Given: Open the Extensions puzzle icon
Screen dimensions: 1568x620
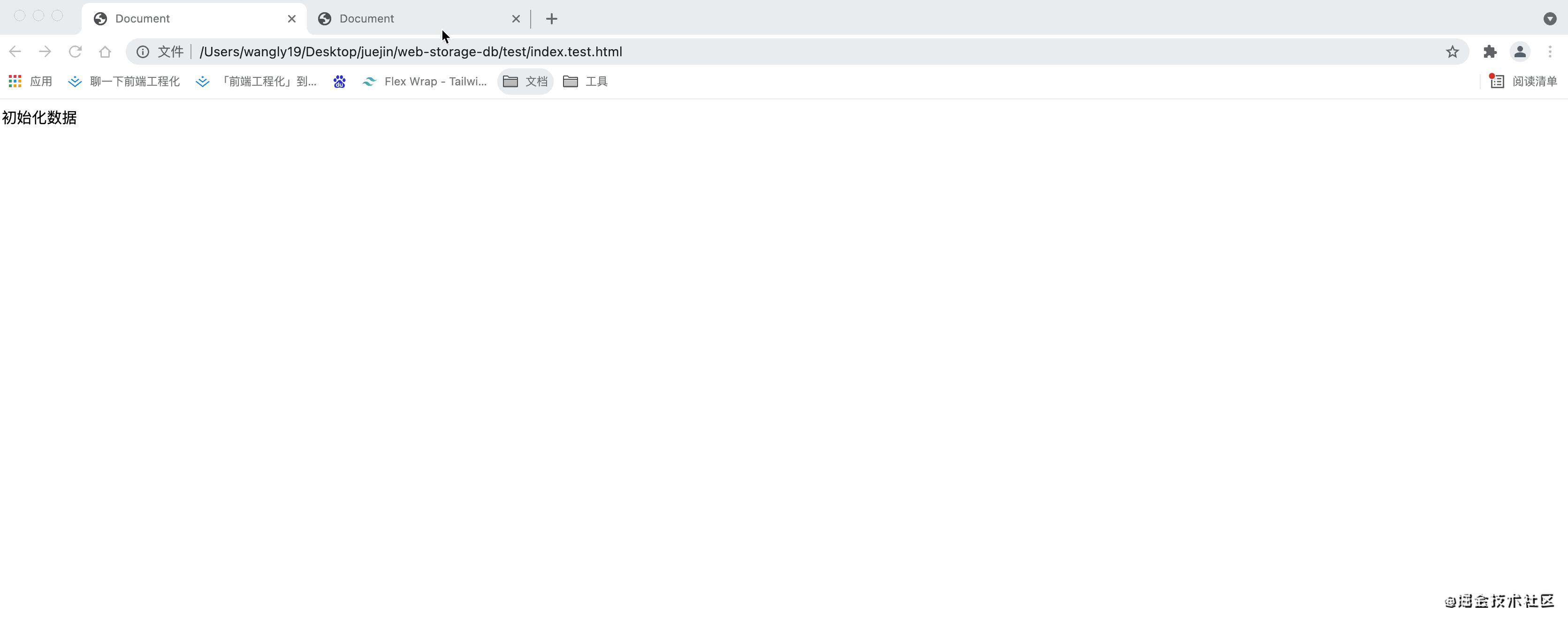Looking at the screenshot, I should 1490,52.
